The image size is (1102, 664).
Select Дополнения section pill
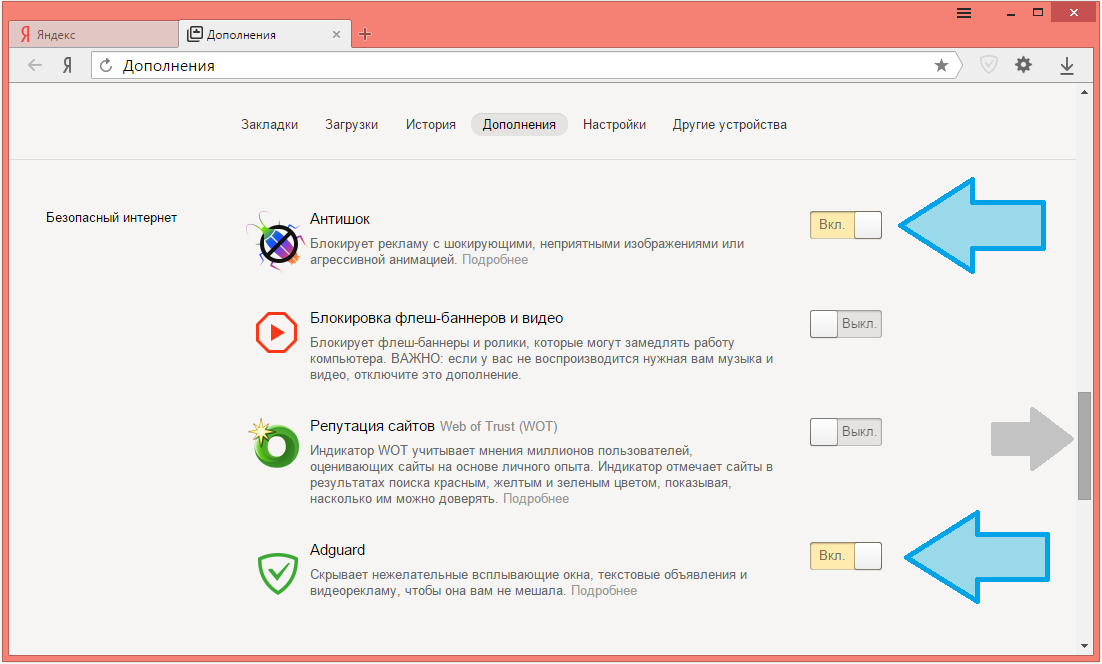click(519, 124)
